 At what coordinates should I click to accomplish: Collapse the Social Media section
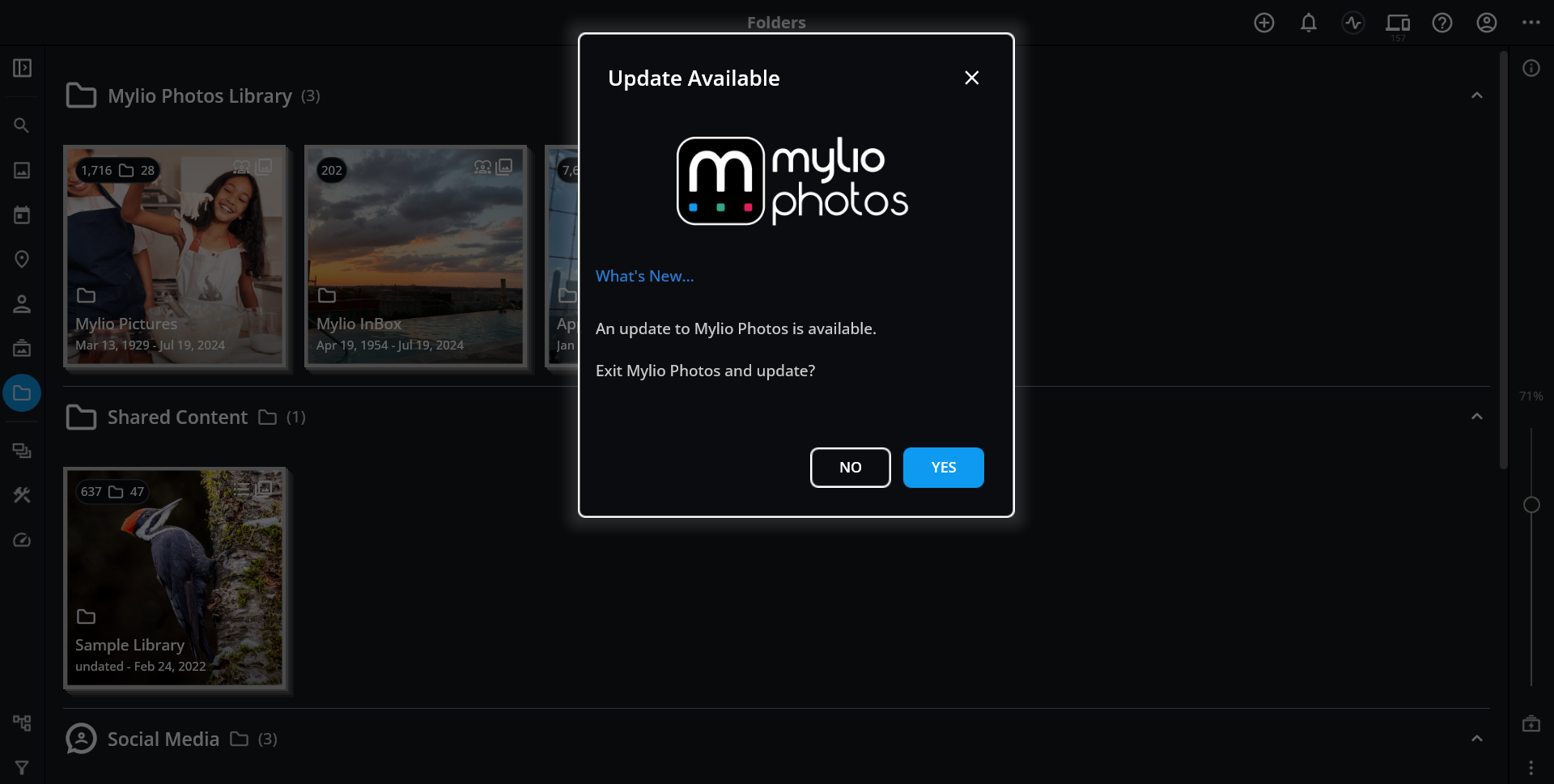tap(1476, 739)
